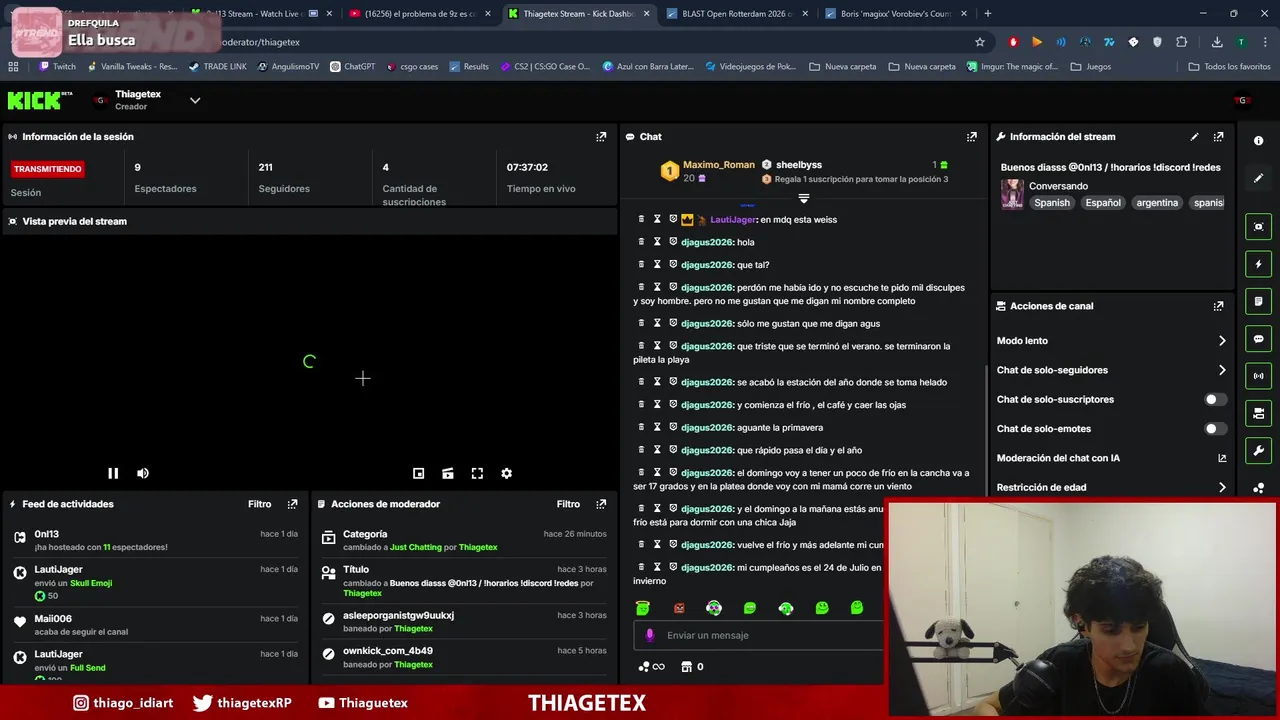
Task: Enter fullscreen in stream preview
Action: (477, 473)
